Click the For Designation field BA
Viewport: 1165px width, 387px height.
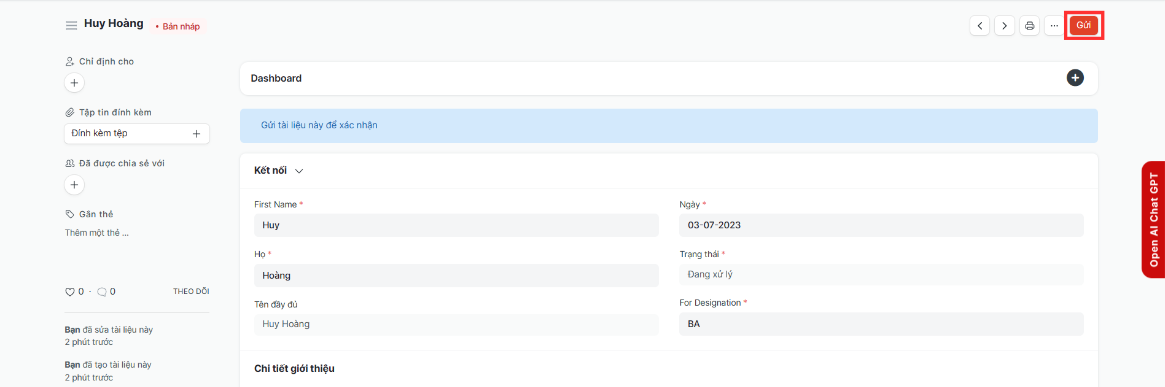tap(881, 324)
